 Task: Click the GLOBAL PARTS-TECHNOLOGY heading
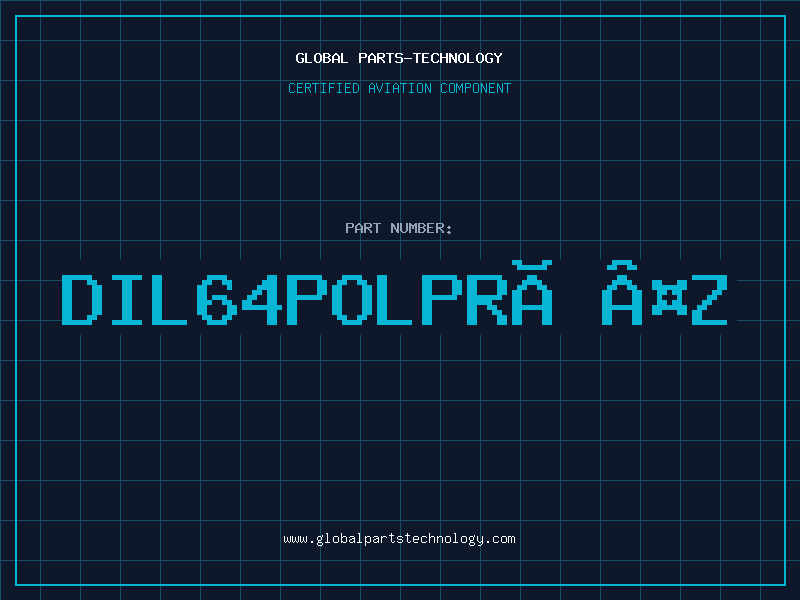(399, 58)
